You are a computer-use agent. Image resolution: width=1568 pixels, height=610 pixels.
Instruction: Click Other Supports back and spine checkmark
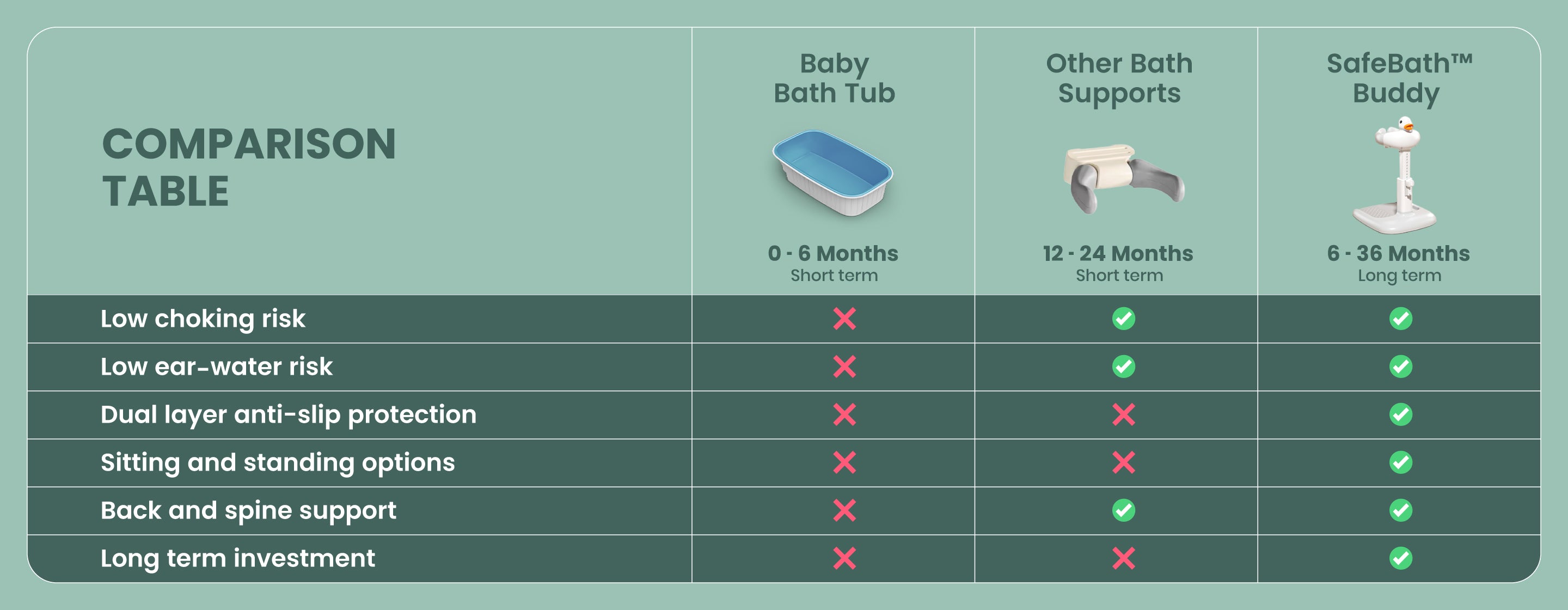click(x=1123, y=510)
